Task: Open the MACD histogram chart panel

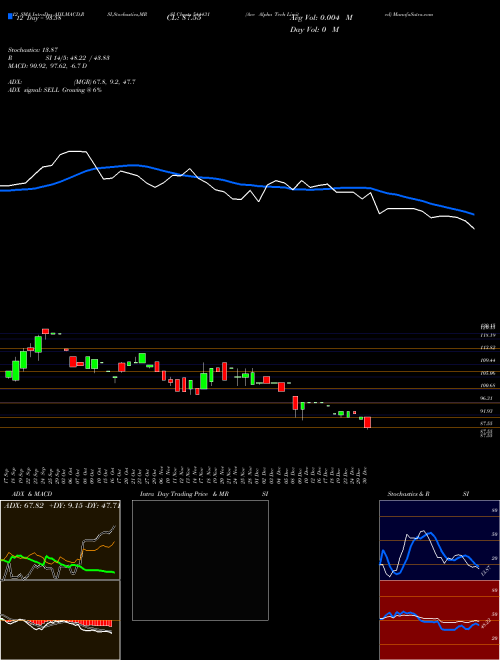Action: pyautogui.click(x=60, y=620)
